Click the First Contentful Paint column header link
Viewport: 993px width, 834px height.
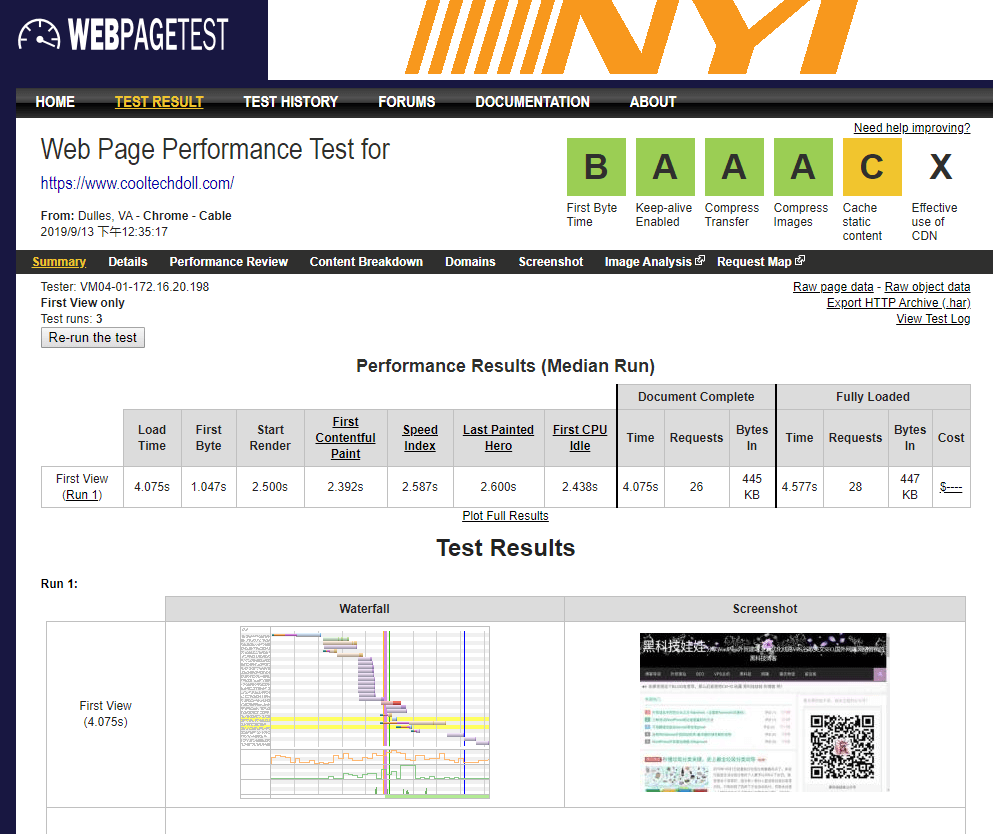346,438
